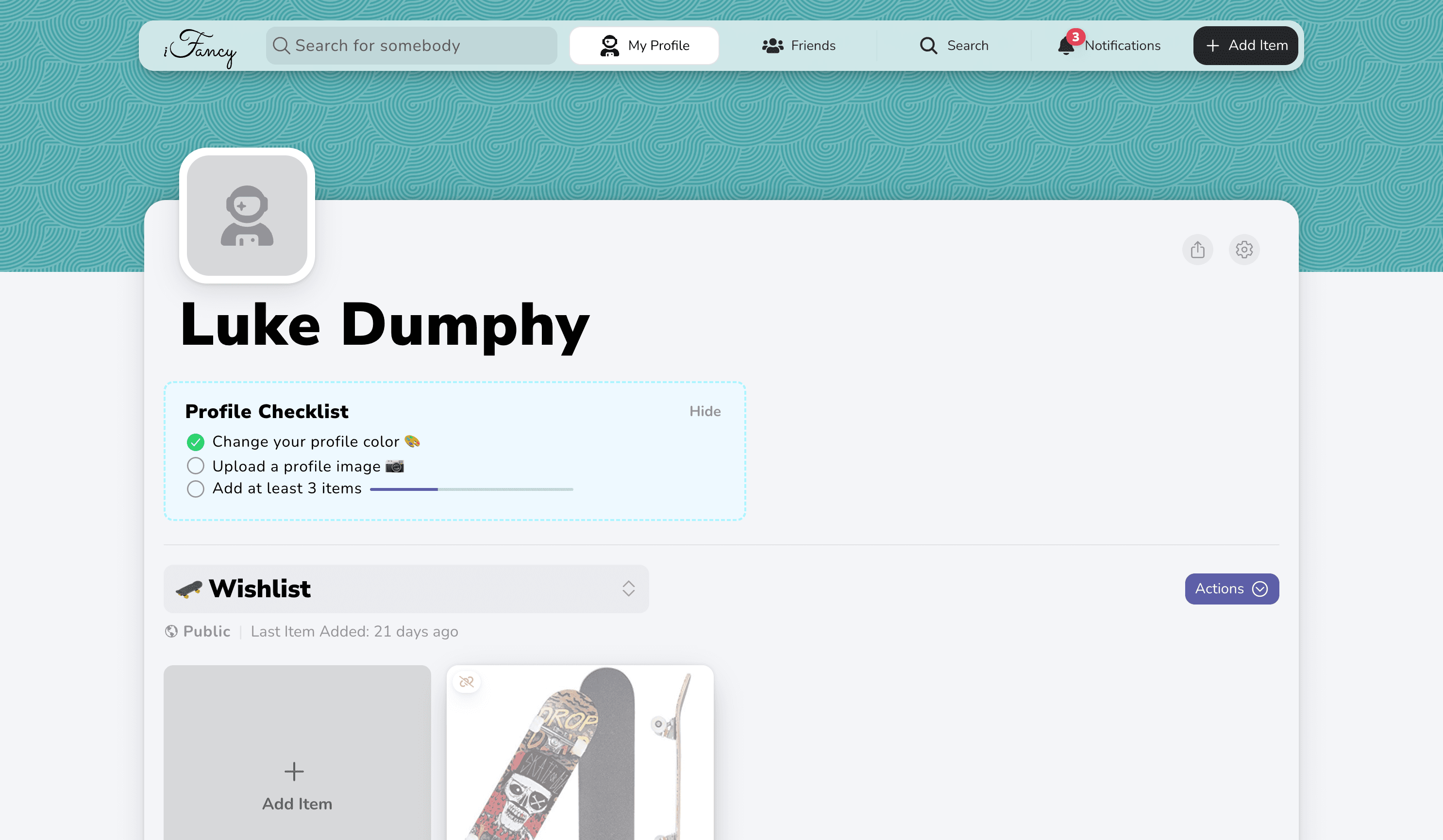This screenshot has width=1443, height=840.
Task: Share the profile via the share icon
Action: click(x=1197, y=250)
